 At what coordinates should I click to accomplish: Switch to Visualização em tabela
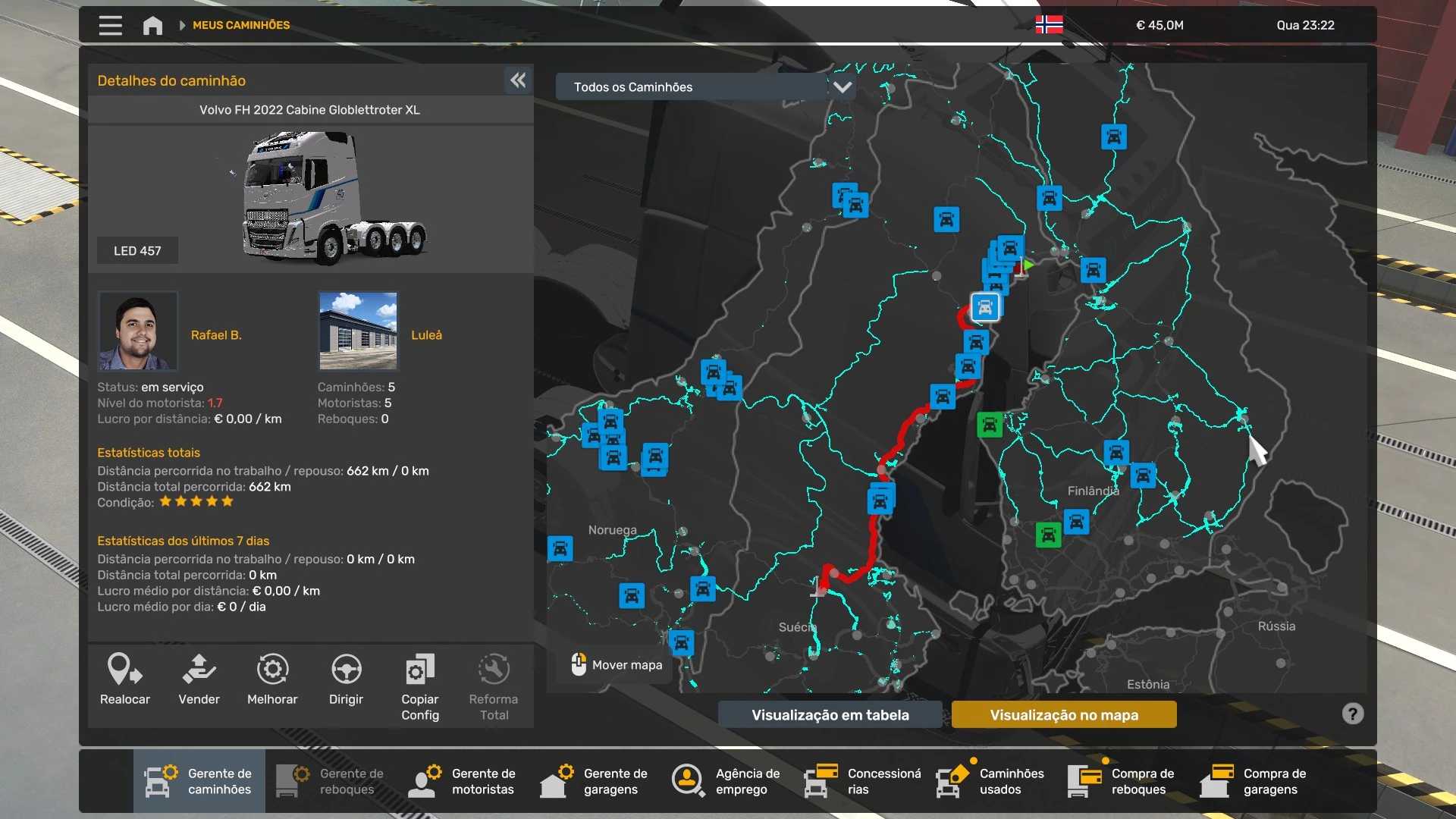(x=830, y=714)
